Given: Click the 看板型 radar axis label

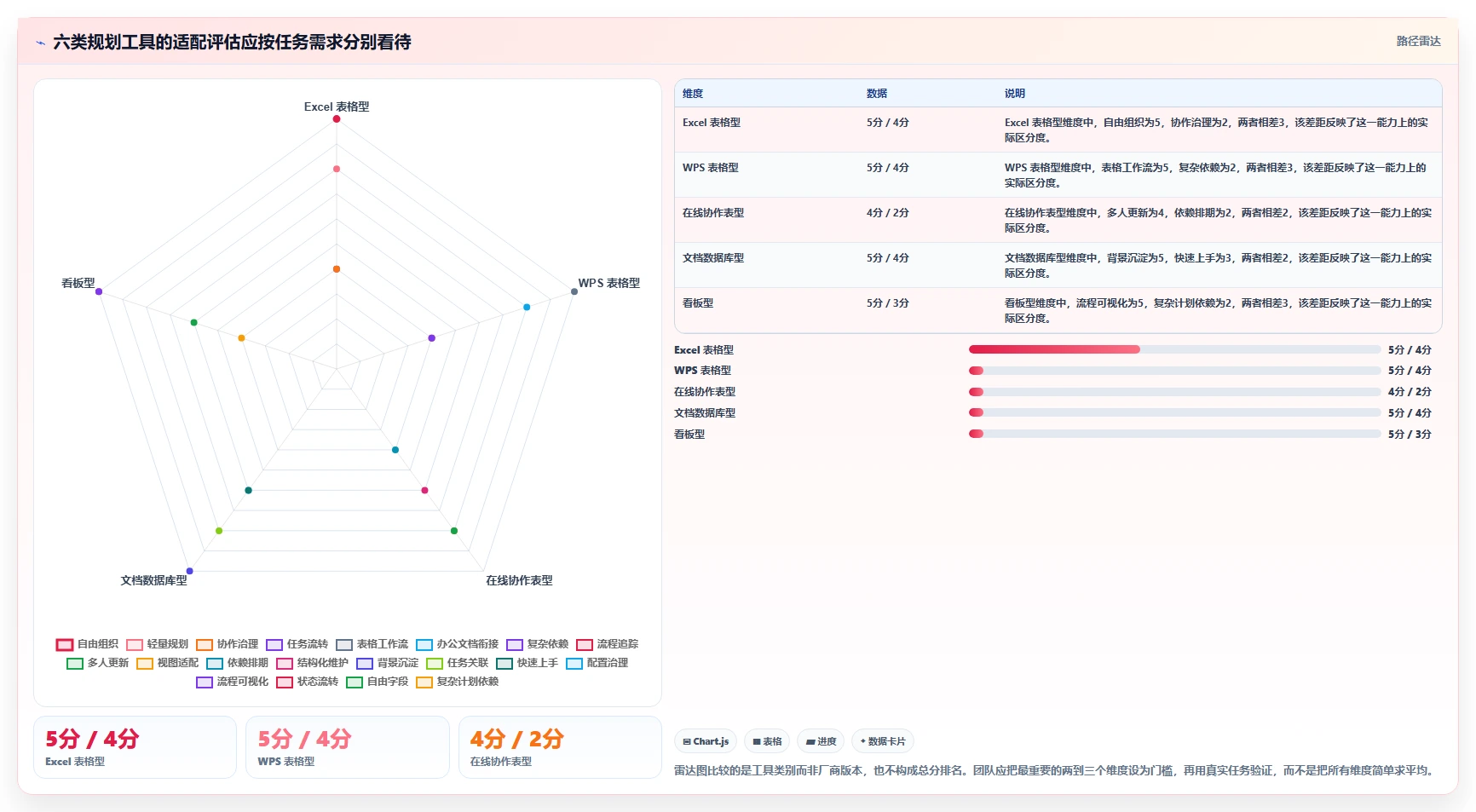Looking at the screenshot, I should click(78, 283).
